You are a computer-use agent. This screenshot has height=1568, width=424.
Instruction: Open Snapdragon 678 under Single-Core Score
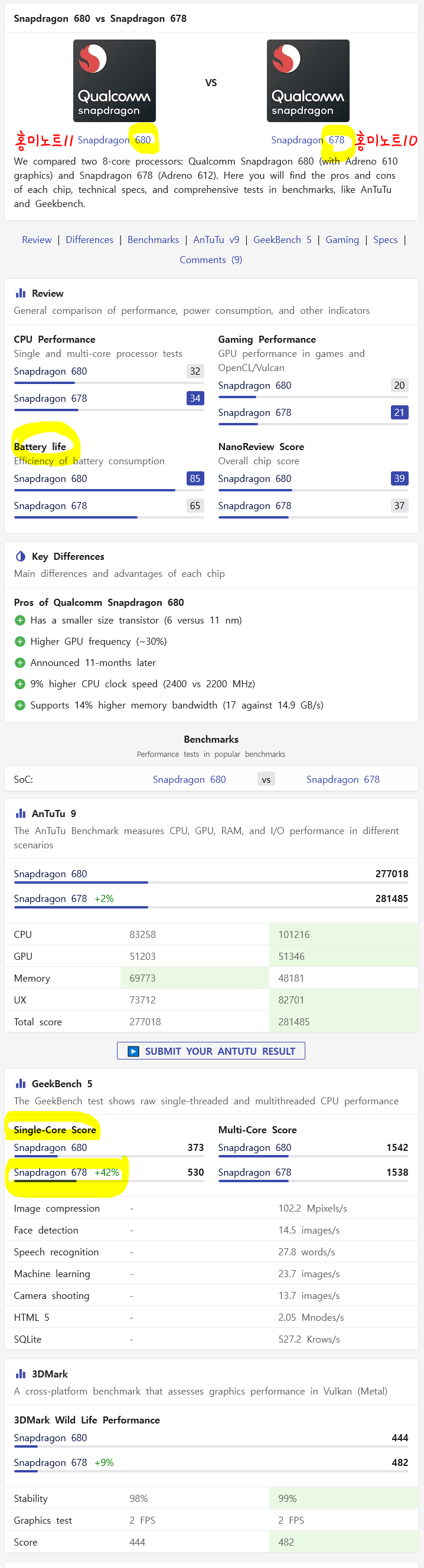pyautogui.click(x=51, y=1173)
